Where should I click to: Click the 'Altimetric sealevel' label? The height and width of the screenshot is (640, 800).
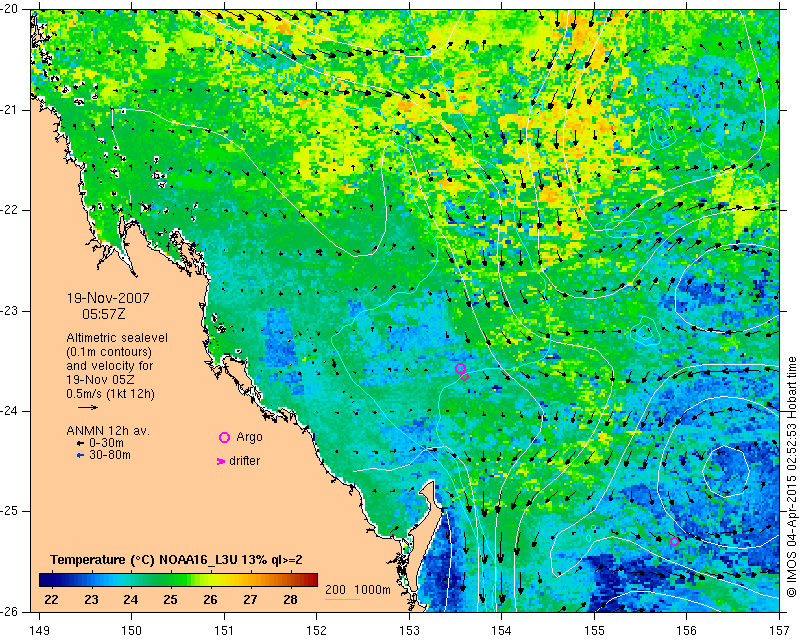(x=117, y=338)
